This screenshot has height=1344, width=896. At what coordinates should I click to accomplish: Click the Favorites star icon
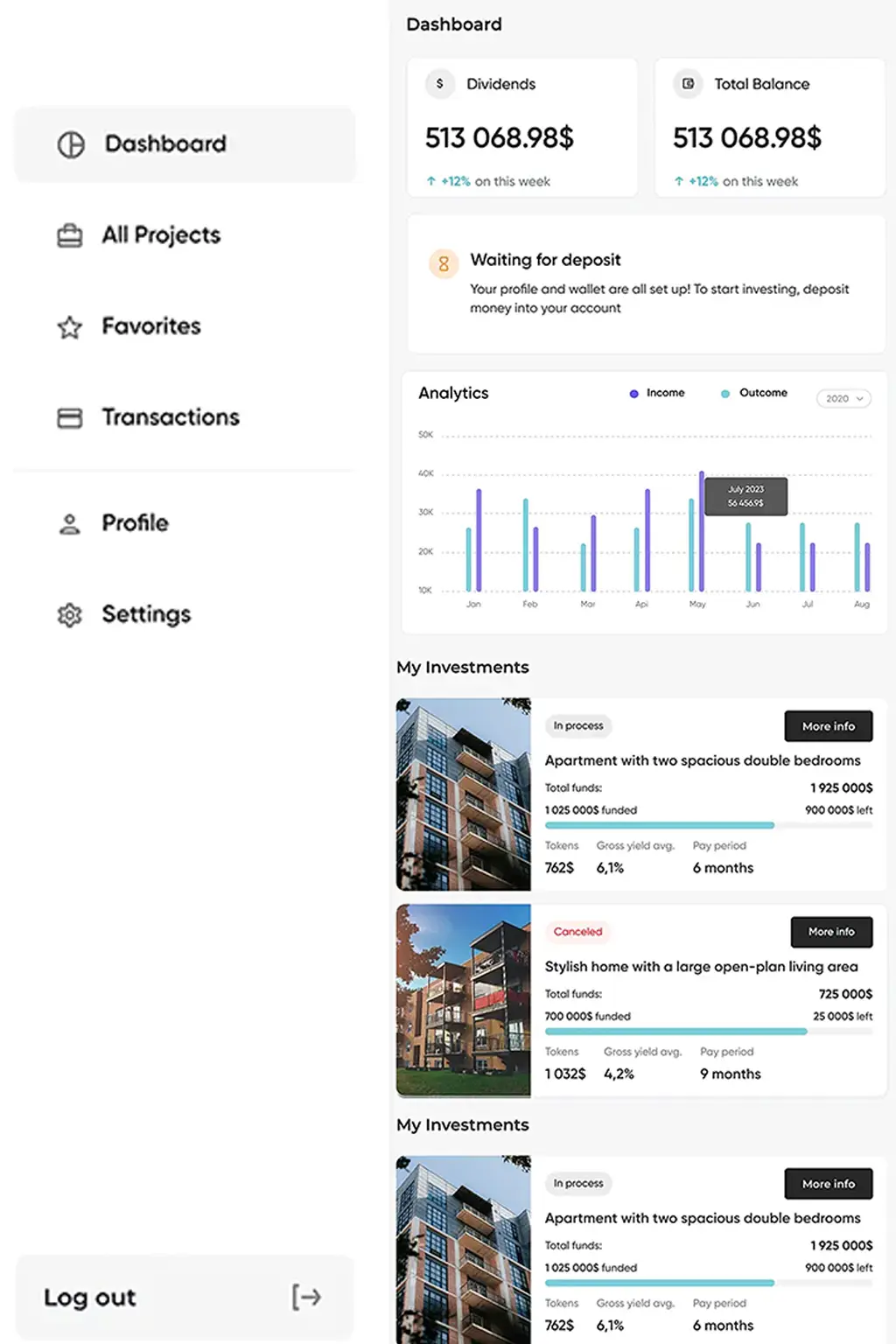coord(70,327)
